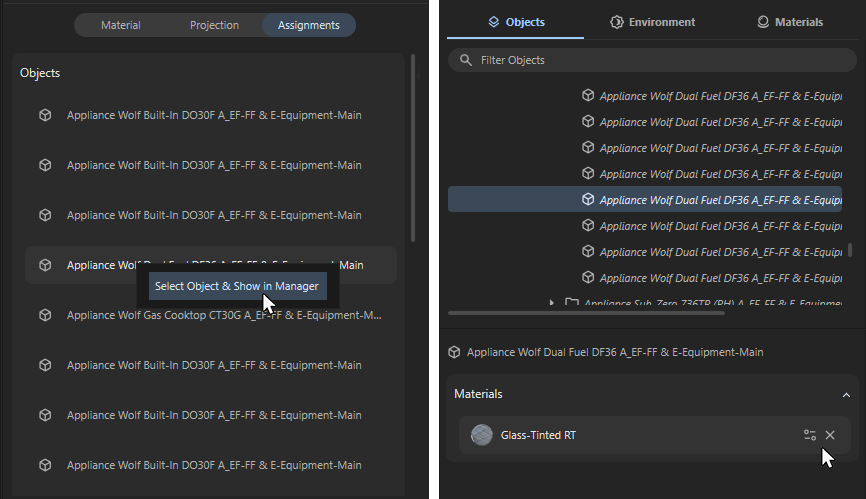This screenshot has height=499, width=866.
Task: Click the cube icon beside the object details name
Action: pyautogui.click(x=454, y=352)
